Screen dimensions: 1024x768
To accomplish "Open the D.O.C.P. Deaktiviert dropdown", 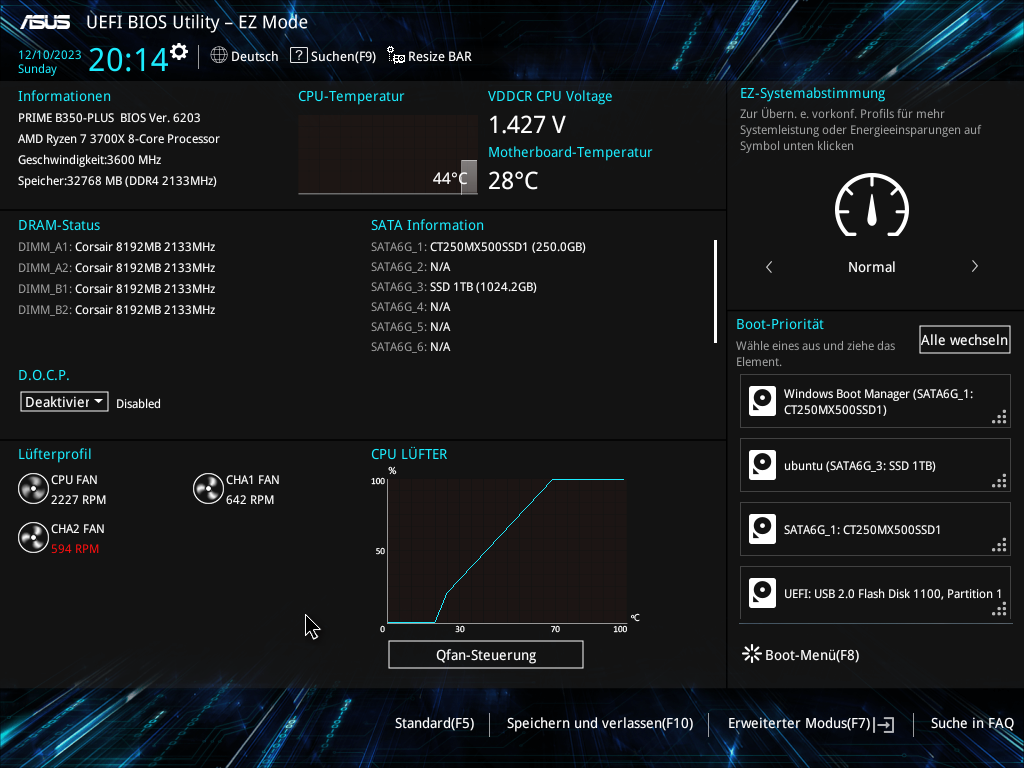I will tap(64, 402).
